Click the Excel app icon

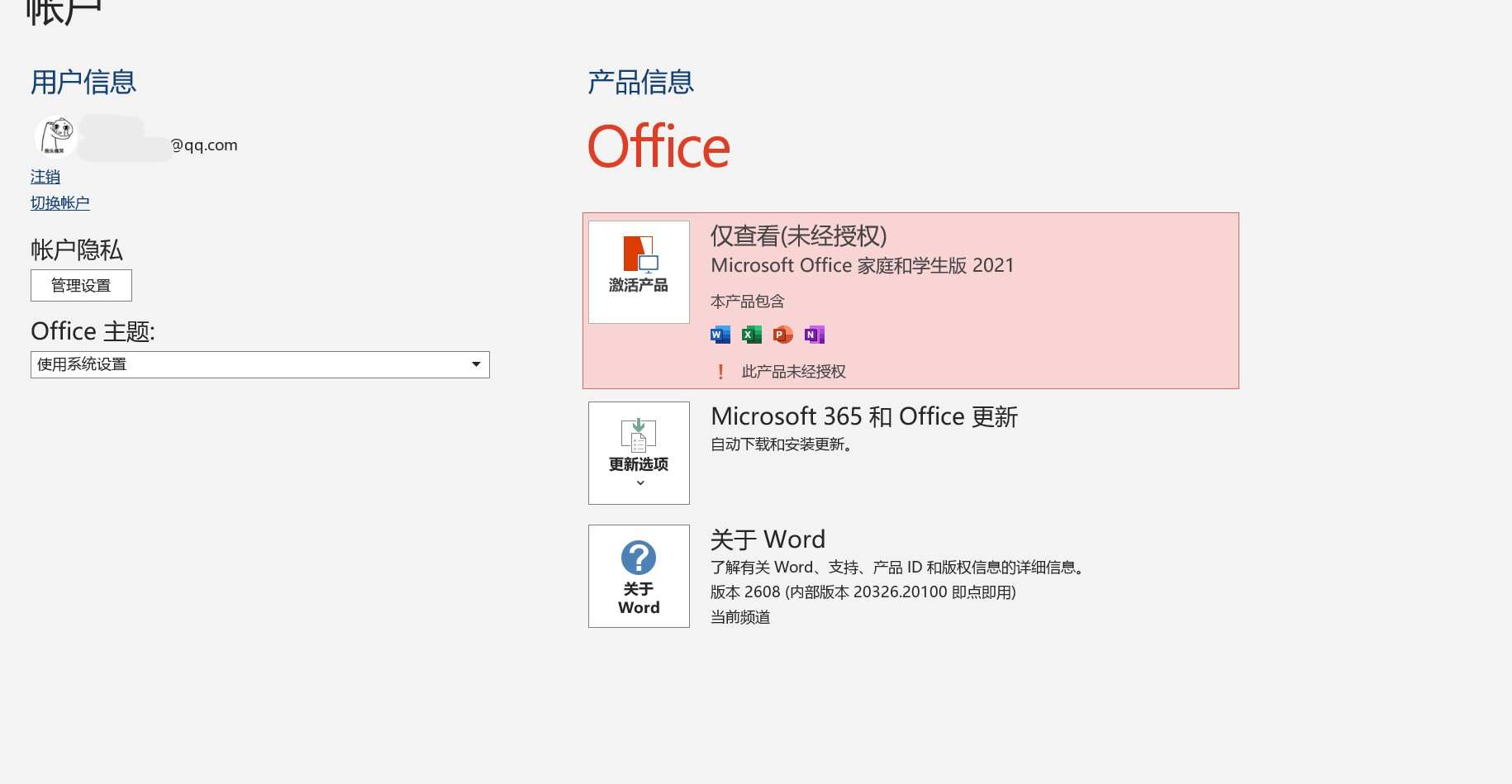coord(752,335)
